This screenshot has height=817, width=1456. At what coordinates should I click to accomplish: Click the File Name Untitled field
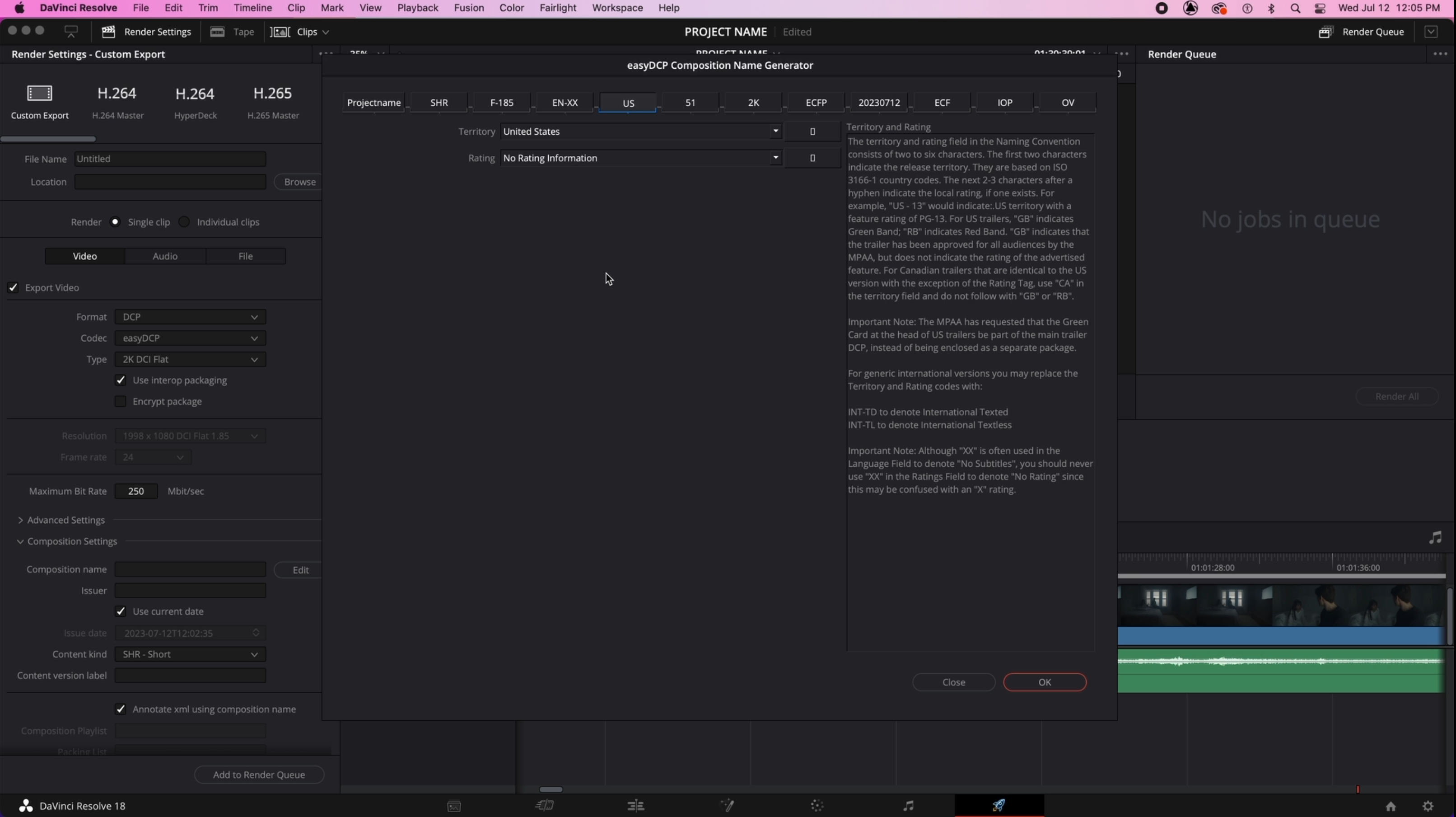click(170, 159)
